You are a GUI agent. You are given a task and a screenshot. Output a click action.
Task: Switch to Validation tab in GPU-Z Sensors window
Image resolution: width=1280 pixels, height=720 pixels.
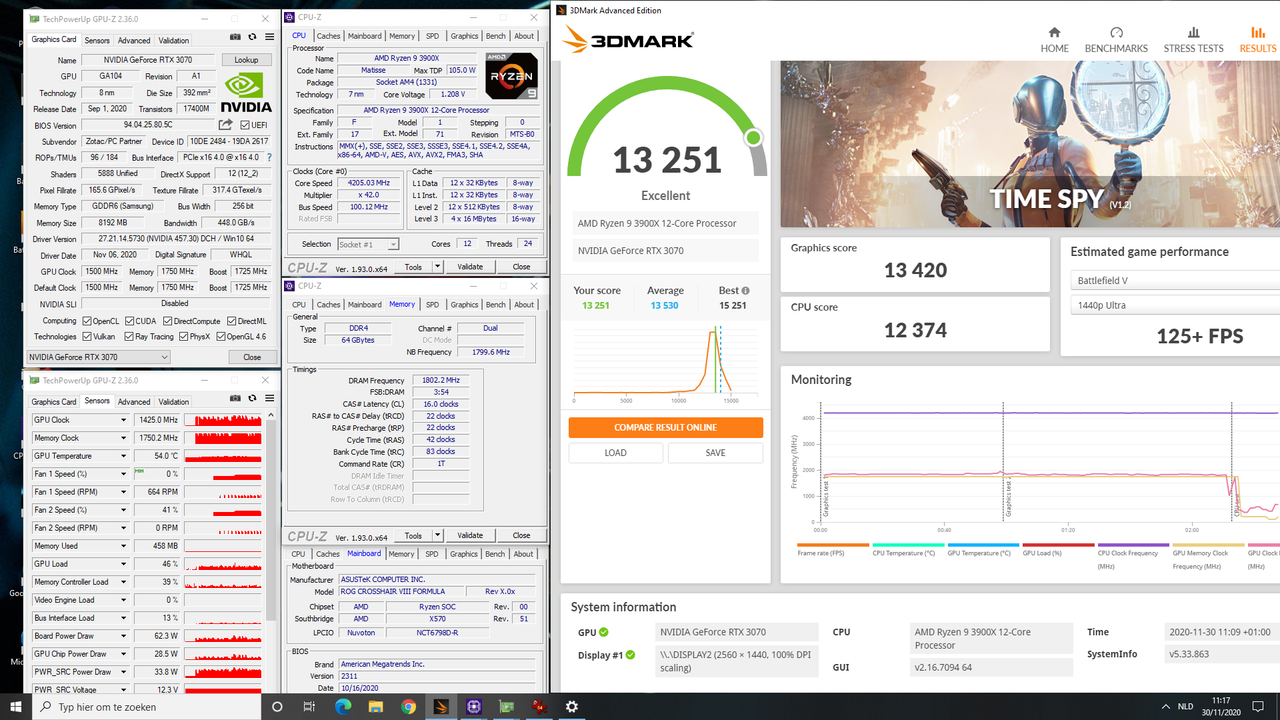click(x=174, y=402)
